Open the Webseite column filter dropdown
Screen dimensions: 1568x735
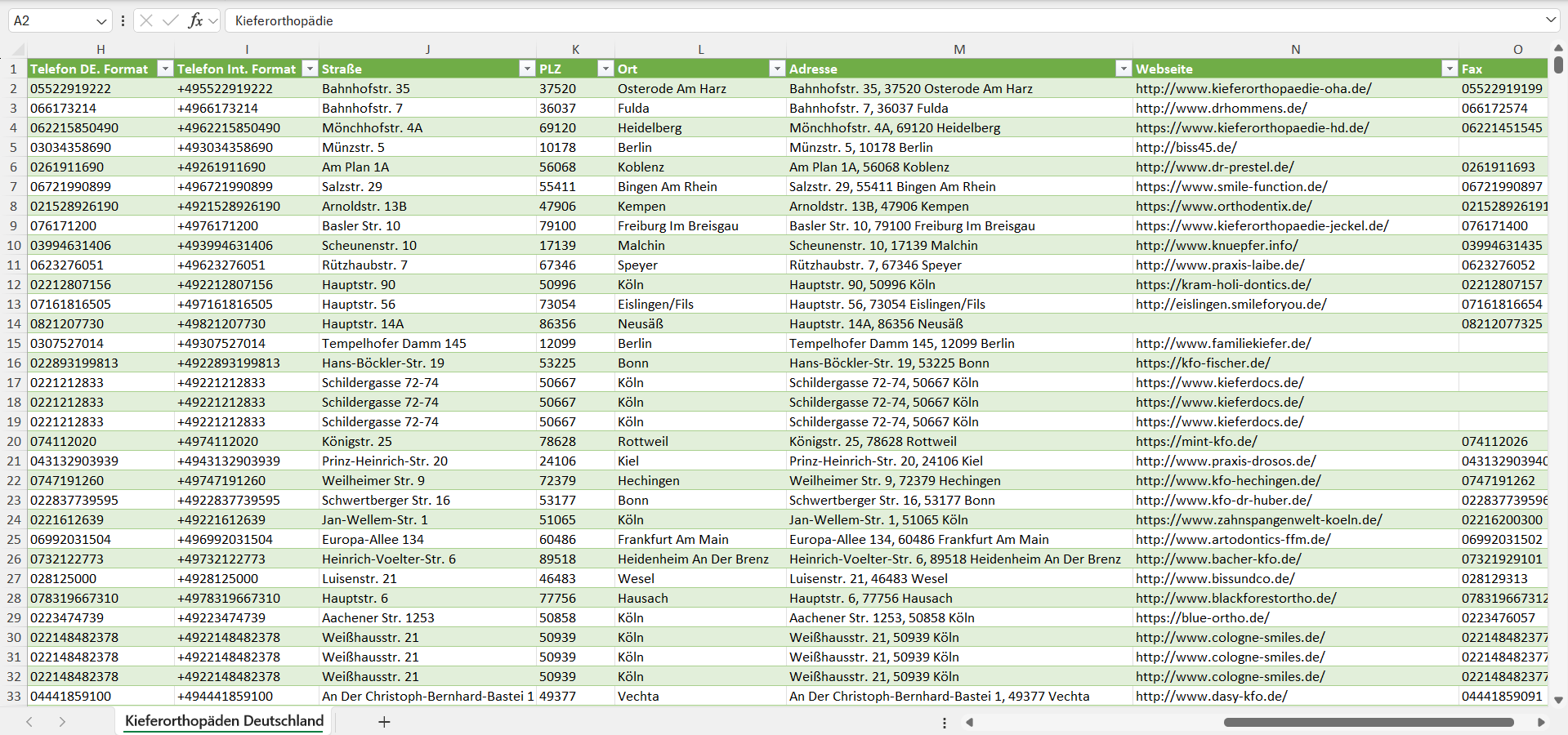[x=1450, y=69]
